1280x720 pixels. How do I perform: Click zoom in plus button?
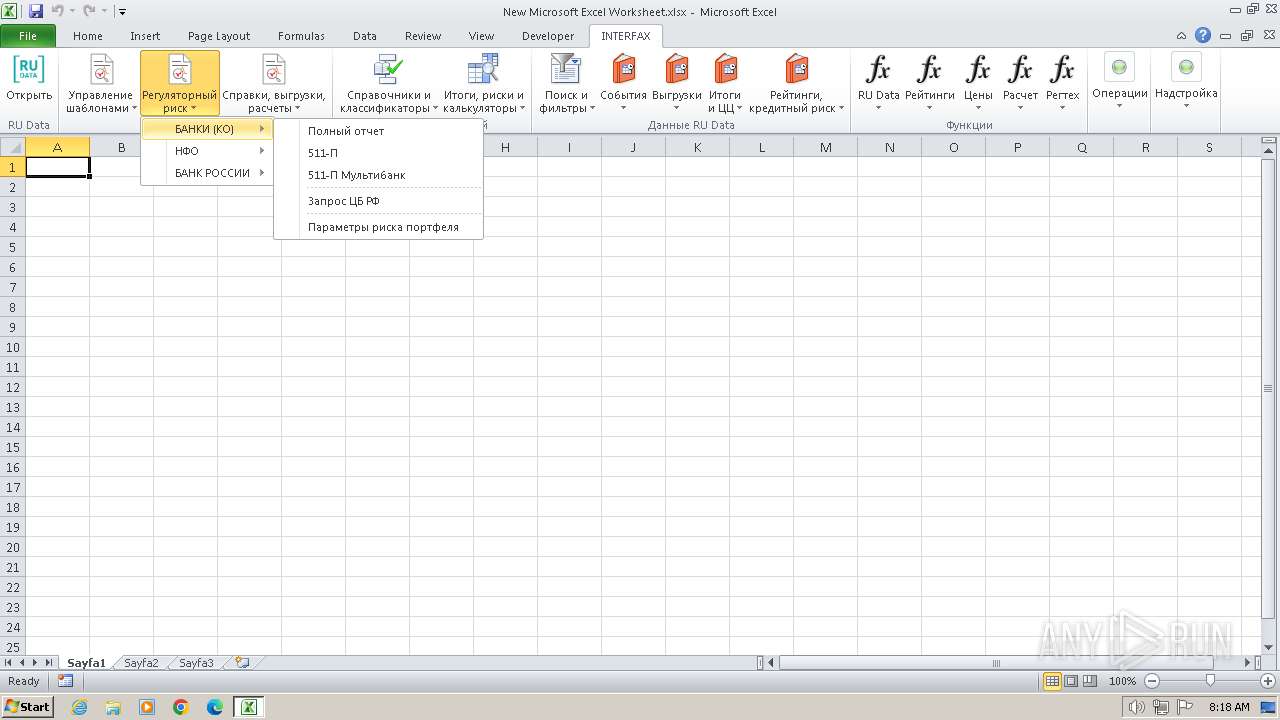click(x=1268, y=681)
